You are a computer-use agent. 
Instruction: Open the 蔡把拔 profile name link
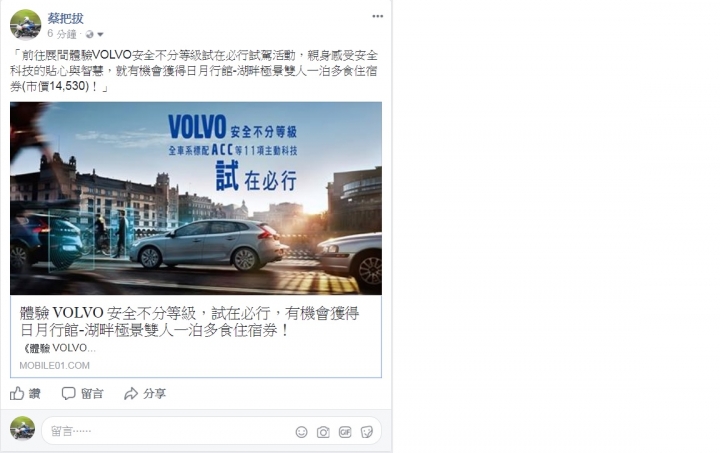pos(66,18)
